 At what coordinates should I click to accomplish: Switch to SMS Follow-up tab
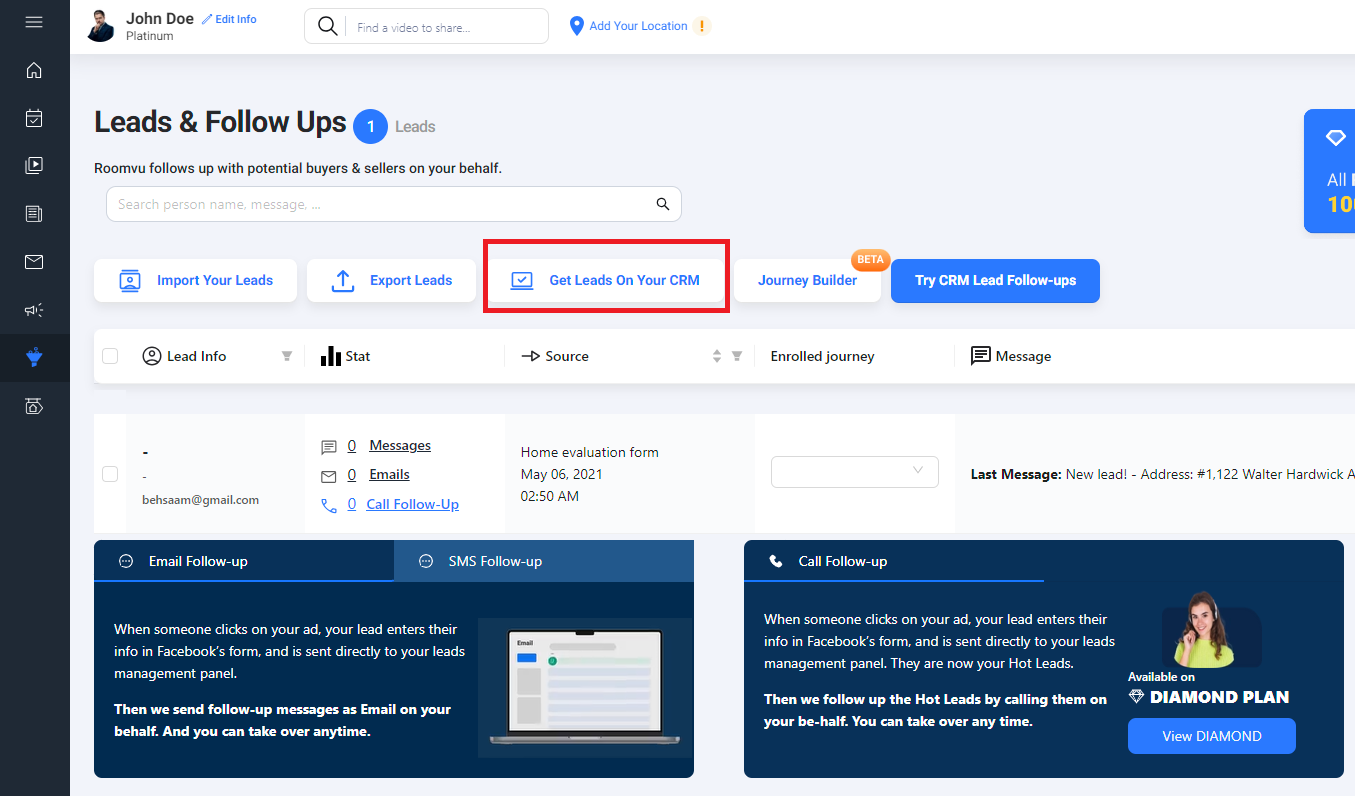click(x=494, y=561)
